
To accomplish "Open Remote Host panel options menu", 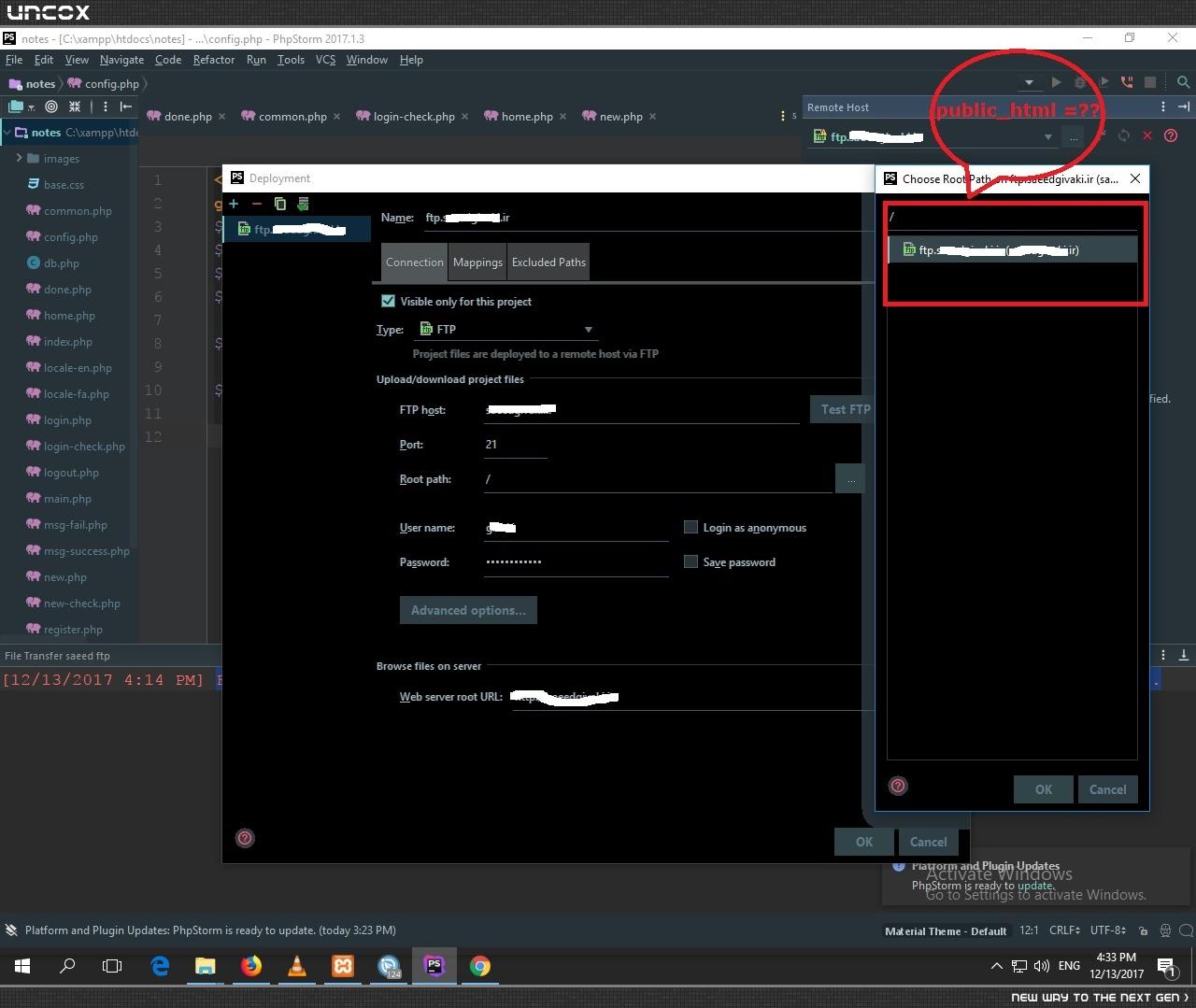I will [x=1162, y=106].
